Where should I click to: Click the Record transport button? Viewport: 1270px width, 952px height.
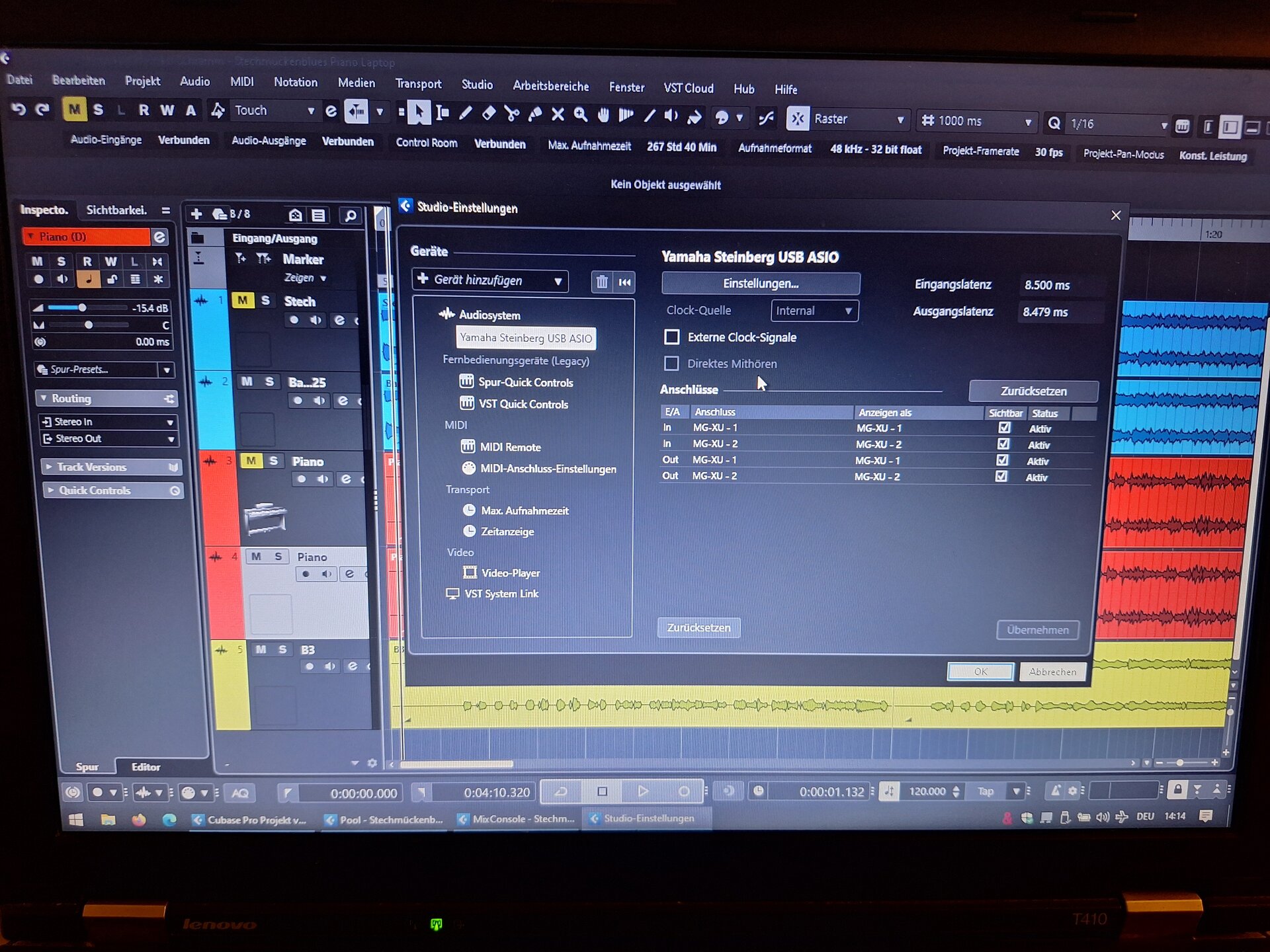[x=684, y=791]
